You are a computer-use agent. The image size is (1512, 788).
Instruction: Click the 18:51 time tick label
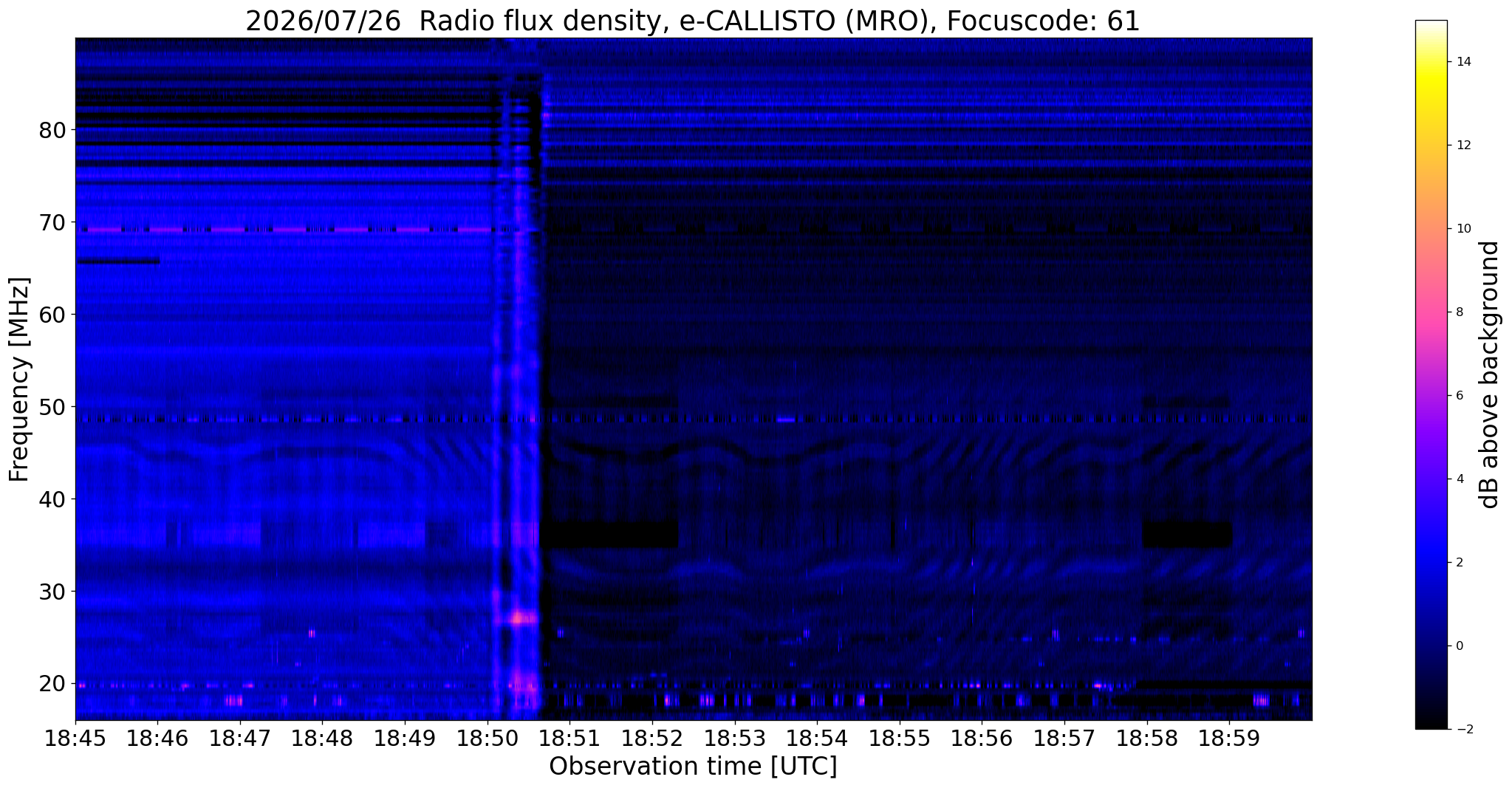coord(569,739)
